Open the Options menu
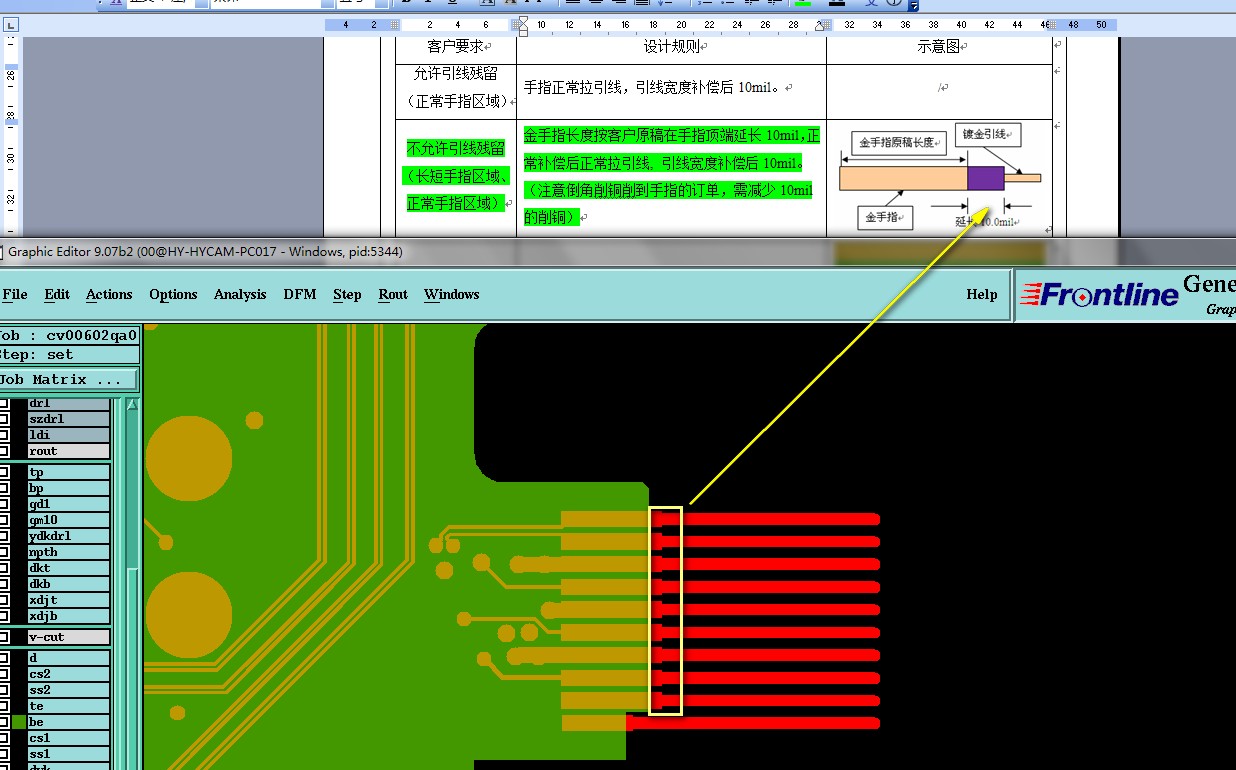 coord(173,294)
